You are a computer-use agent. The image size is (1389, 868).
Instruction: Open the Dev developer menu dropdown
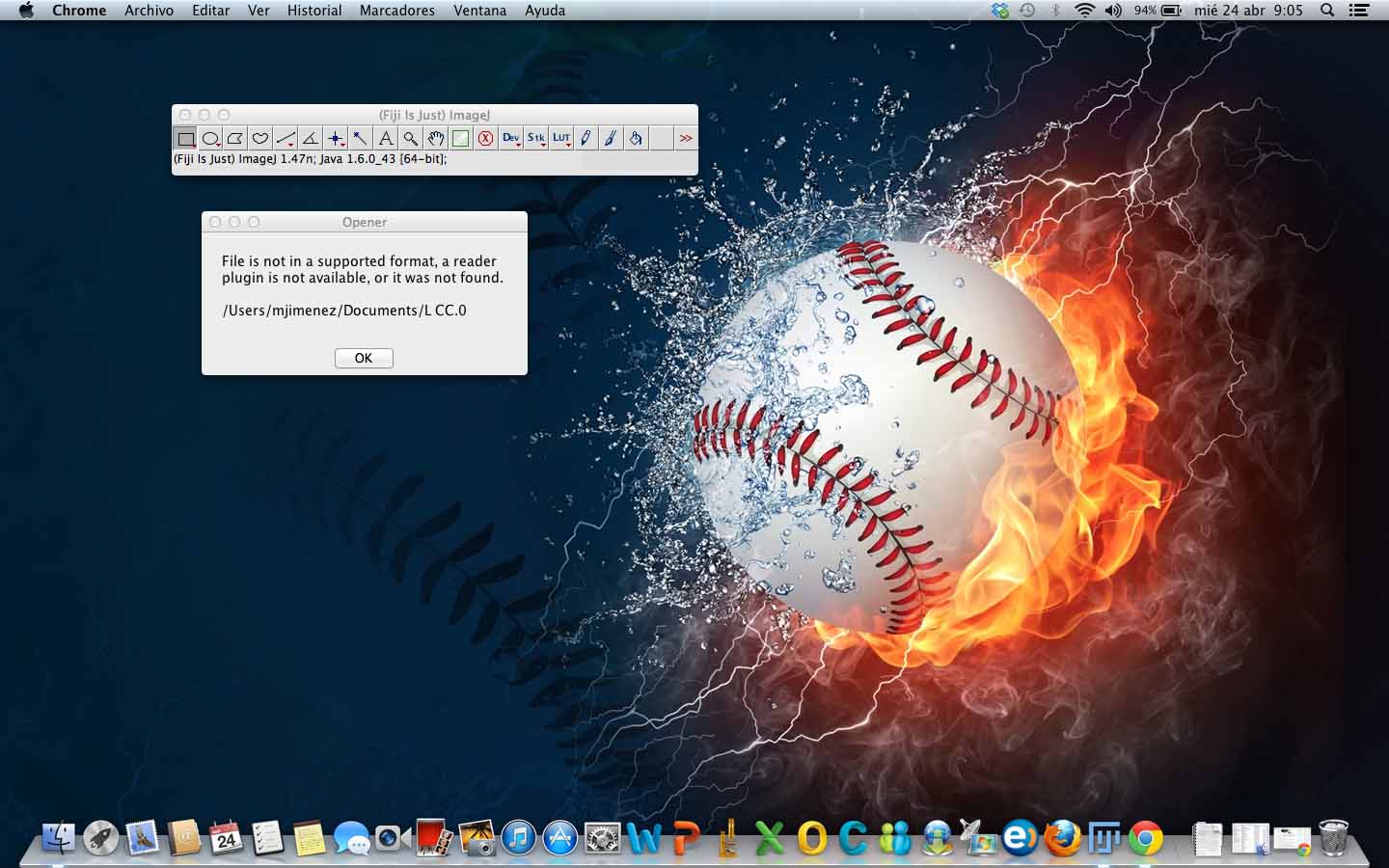[x=511, y=139]
